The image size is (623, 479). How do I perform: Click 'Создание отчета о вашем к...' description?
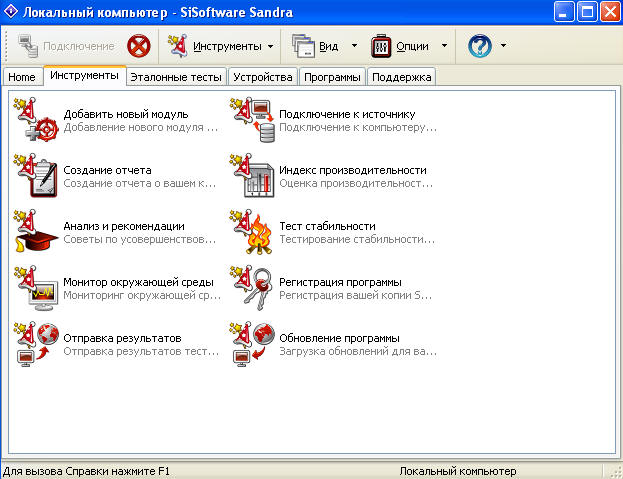click(139, 183)
